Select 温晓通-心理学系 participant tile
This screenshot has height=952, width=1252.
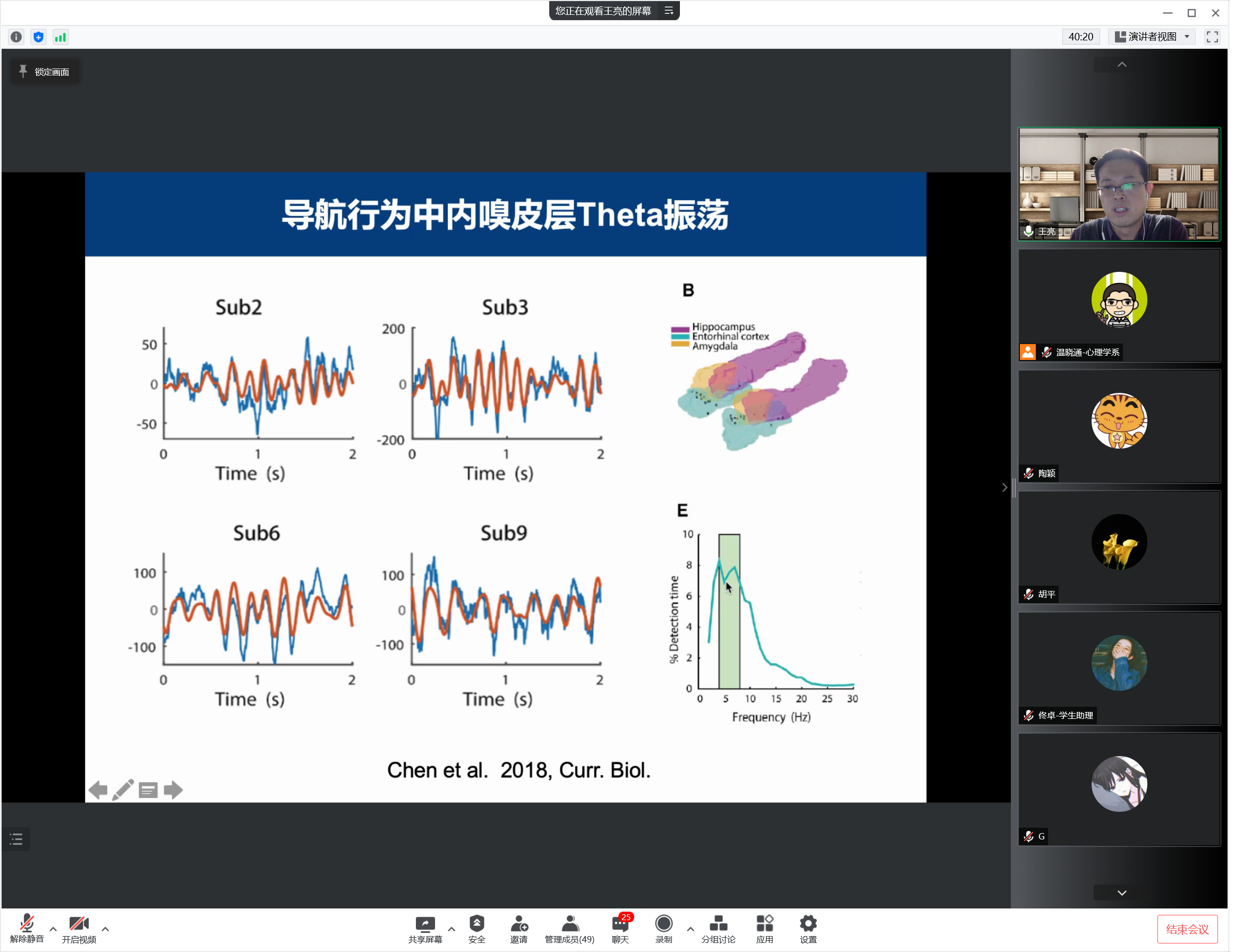point(1119,305)
